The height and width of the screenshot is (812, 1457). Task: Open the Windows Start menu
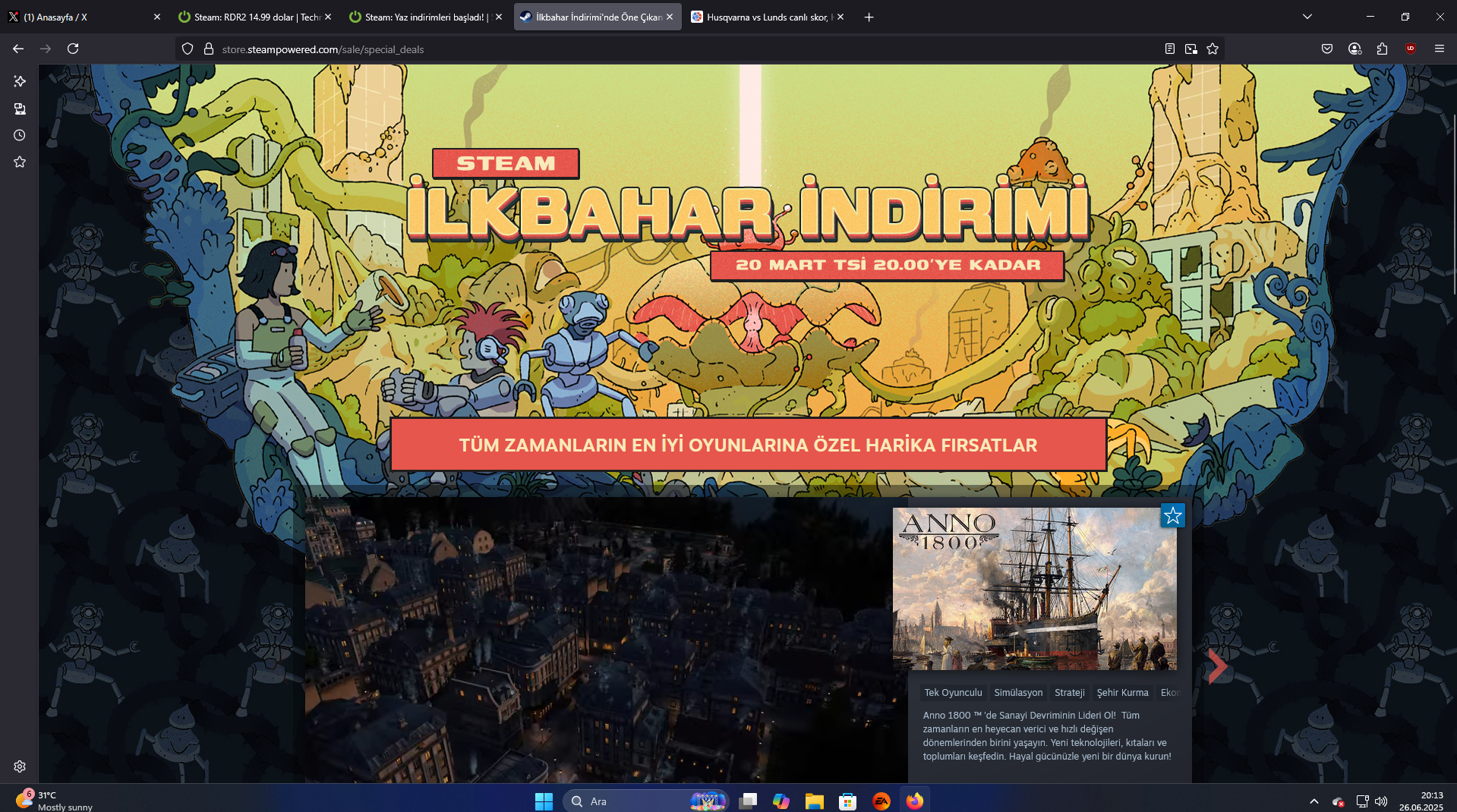pyautogui.click(x=544, y=801)
